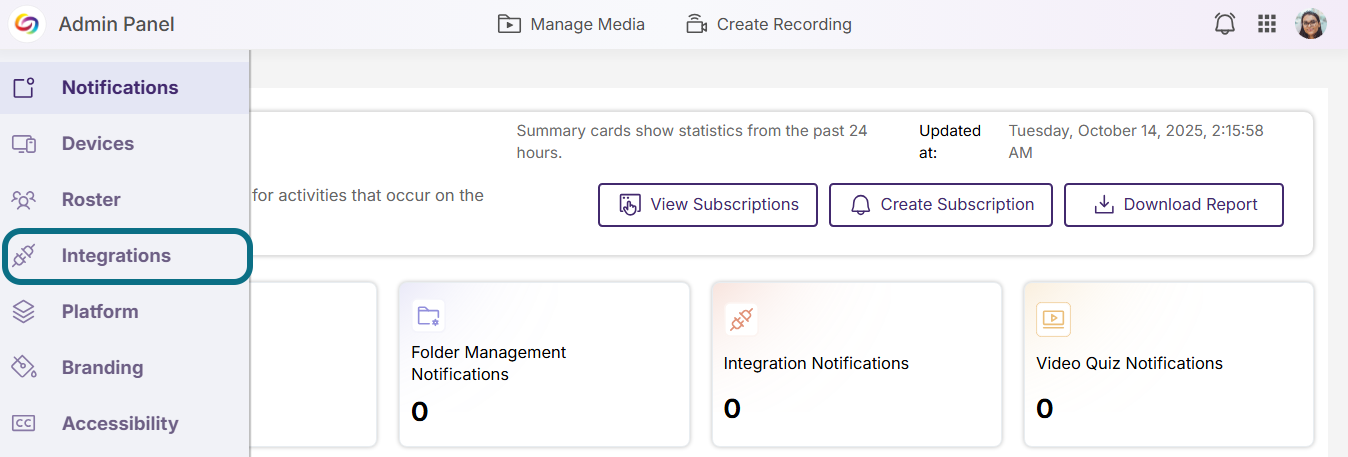This screenshot has height=457, width=1348.
Task: Click the 0 count on Integration Notifications card
Action: click(x=732, y=408)
